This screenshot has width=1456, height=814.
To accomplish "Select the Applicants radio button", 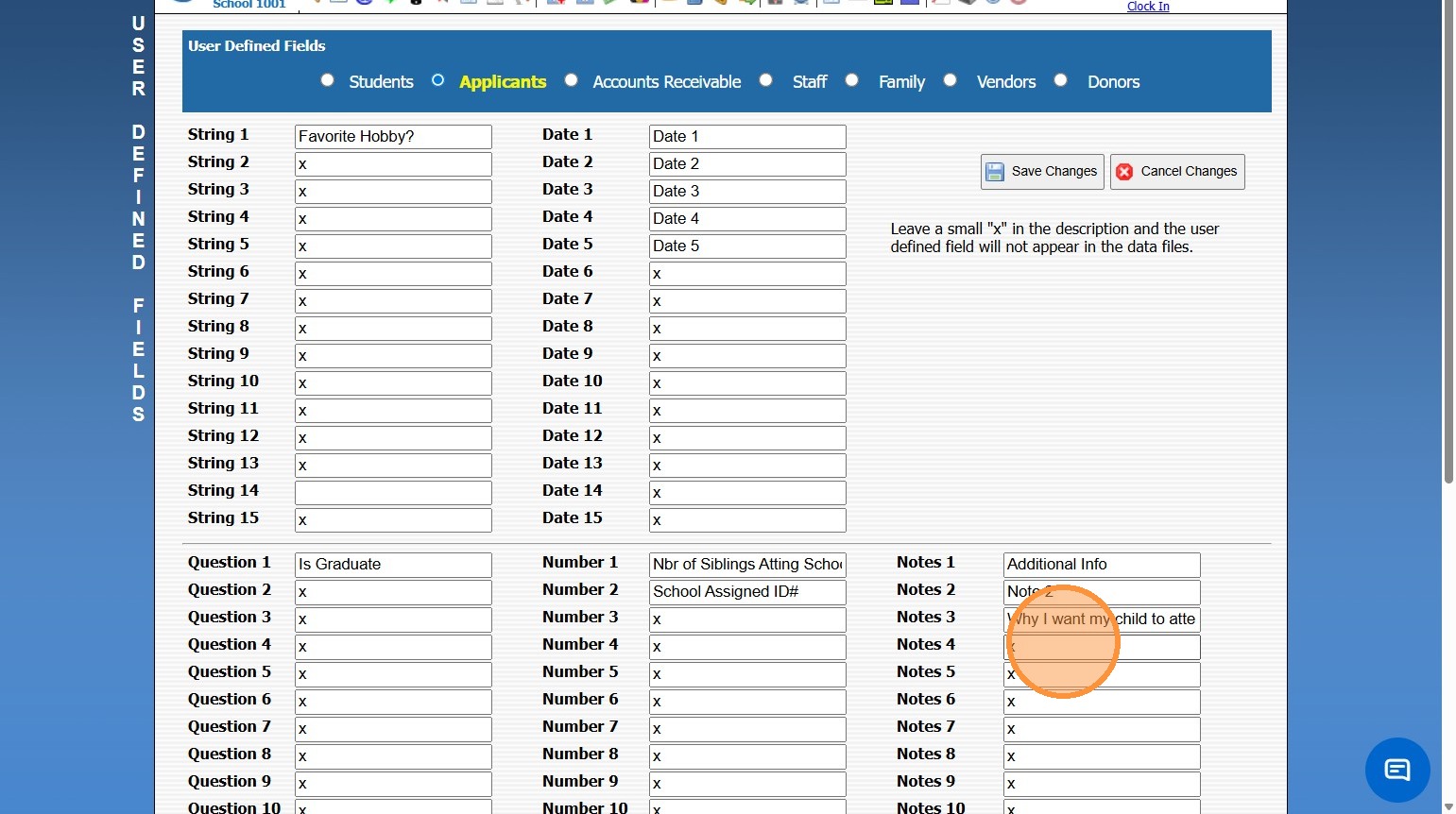I will point(437,80).
